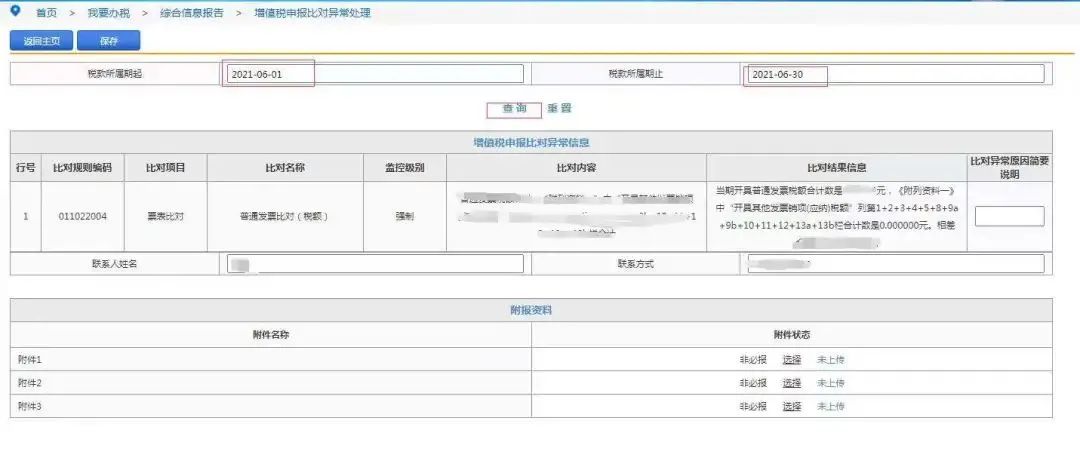Click the 查询 button

[514, 108]
